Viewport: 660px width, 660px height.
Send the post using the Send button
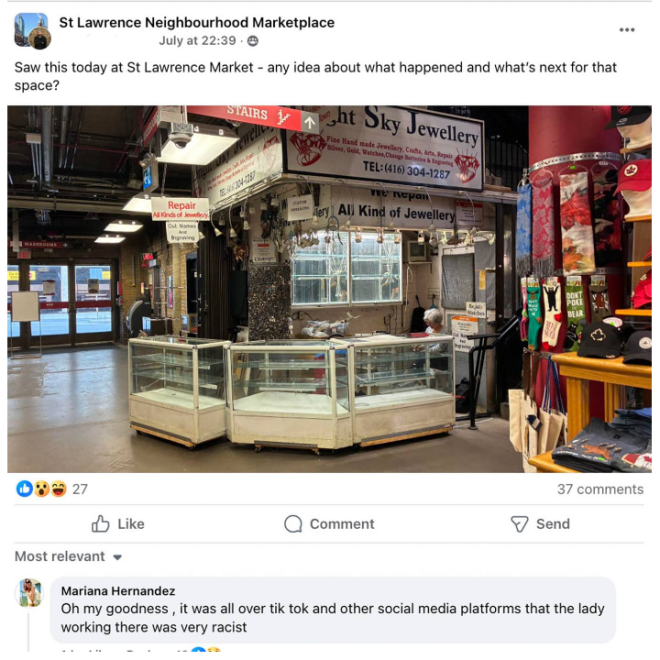pyautogui.click(x=540, y=524)
